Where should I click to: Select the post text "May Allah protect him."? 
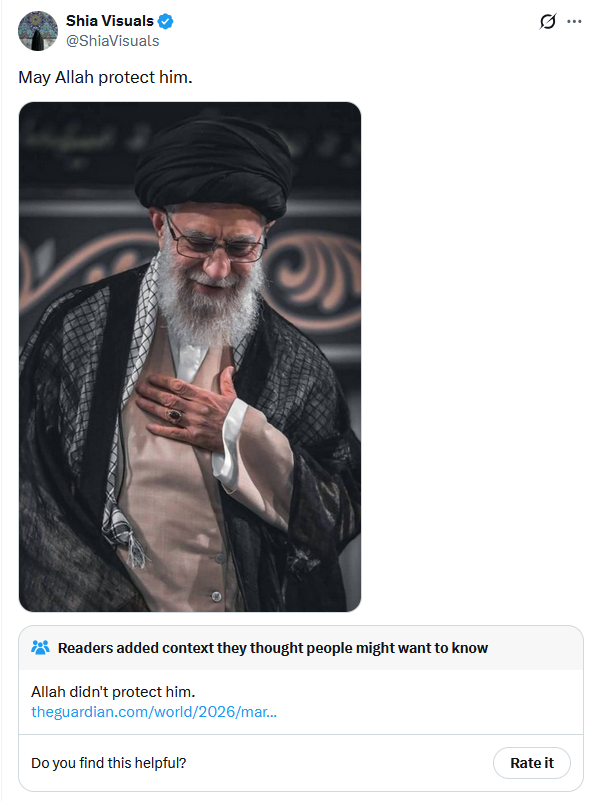pyautogui.click(x=105, y=77)
